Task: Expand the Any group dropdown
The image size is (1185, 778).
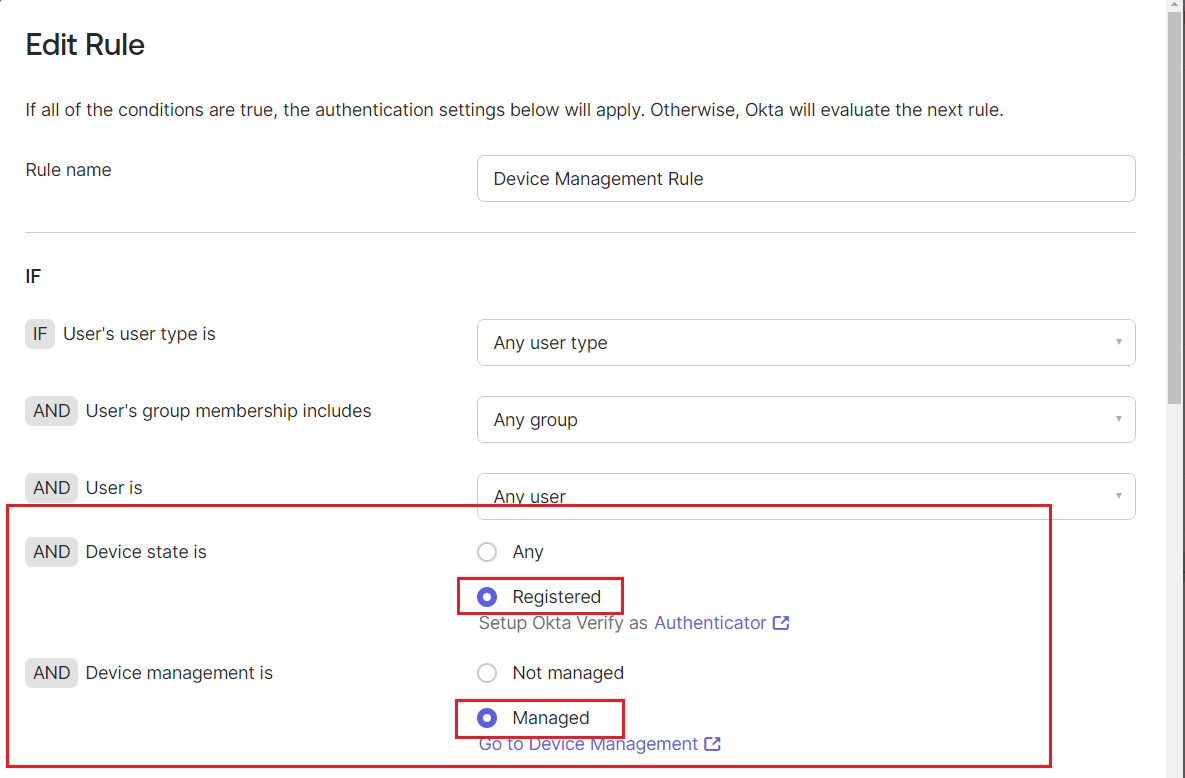Action: (x=805, y=419)
